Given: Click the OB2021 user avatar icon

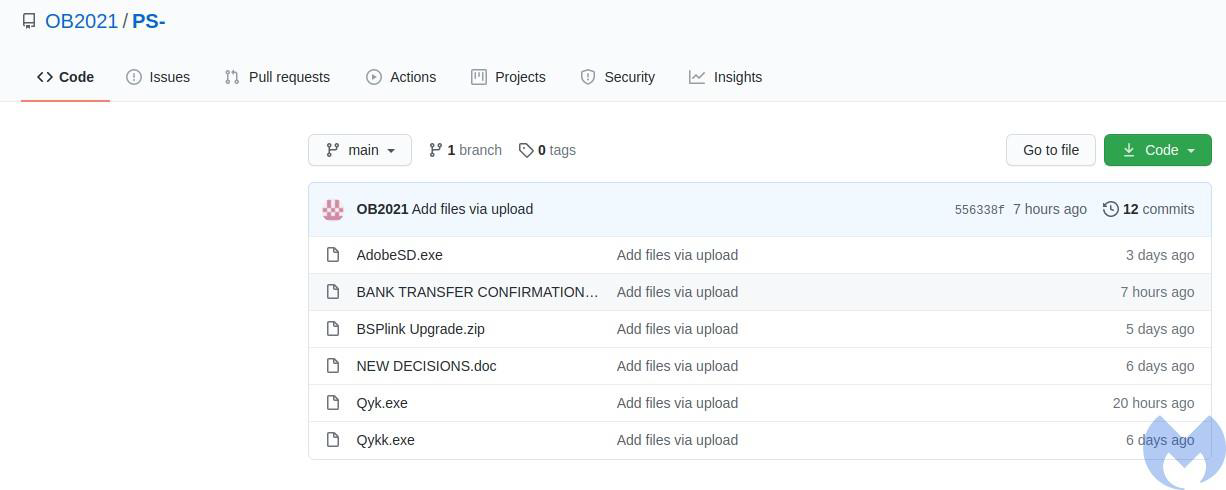Looking at the screenshot, I should (333, 209).
